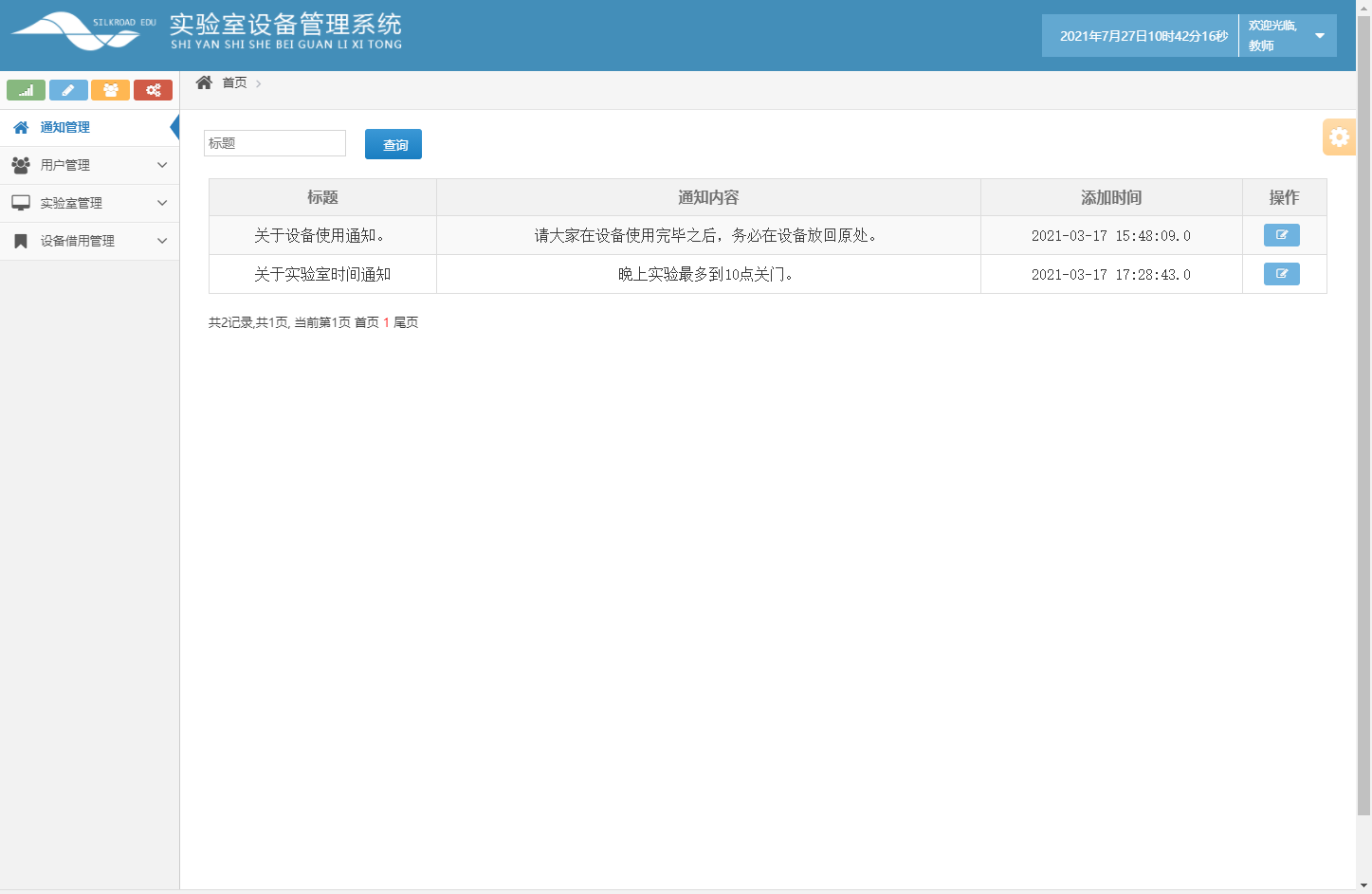Image resolution: width=1372 pixels, height=894 pixels.
Task: Click the 标题 search input field
Action: (x=274, y=143)
